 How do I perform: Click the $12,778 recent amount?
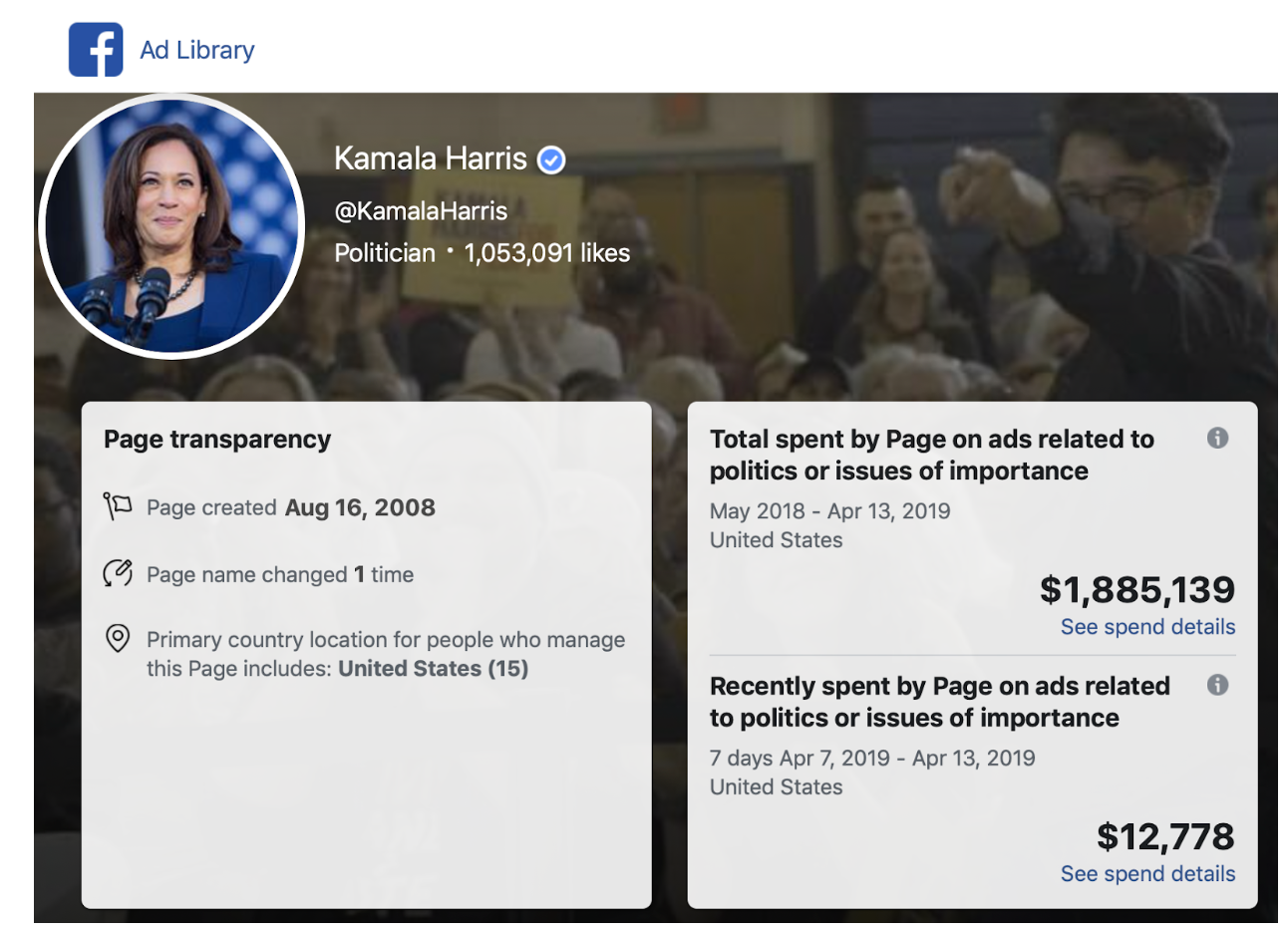[1165, 837]
